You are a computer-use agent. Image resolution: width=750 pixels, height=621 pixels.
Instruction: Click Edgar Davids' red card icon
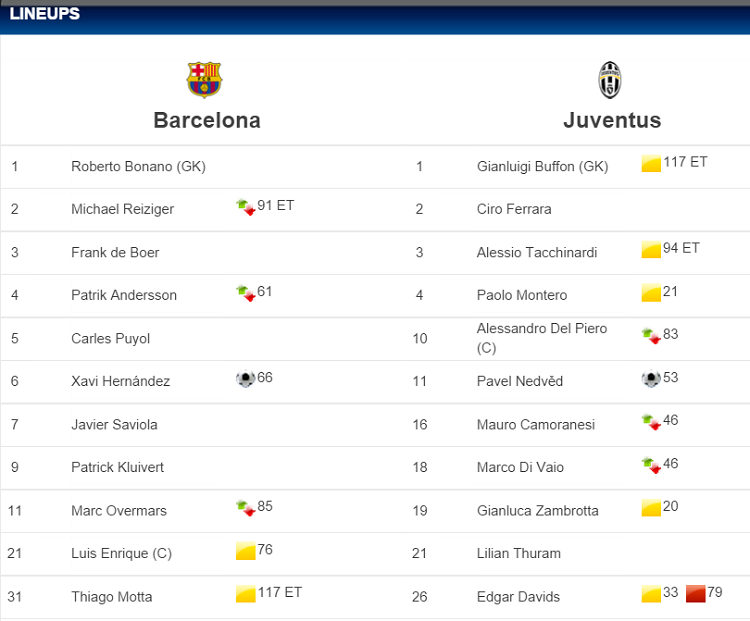tap(696, 594)
